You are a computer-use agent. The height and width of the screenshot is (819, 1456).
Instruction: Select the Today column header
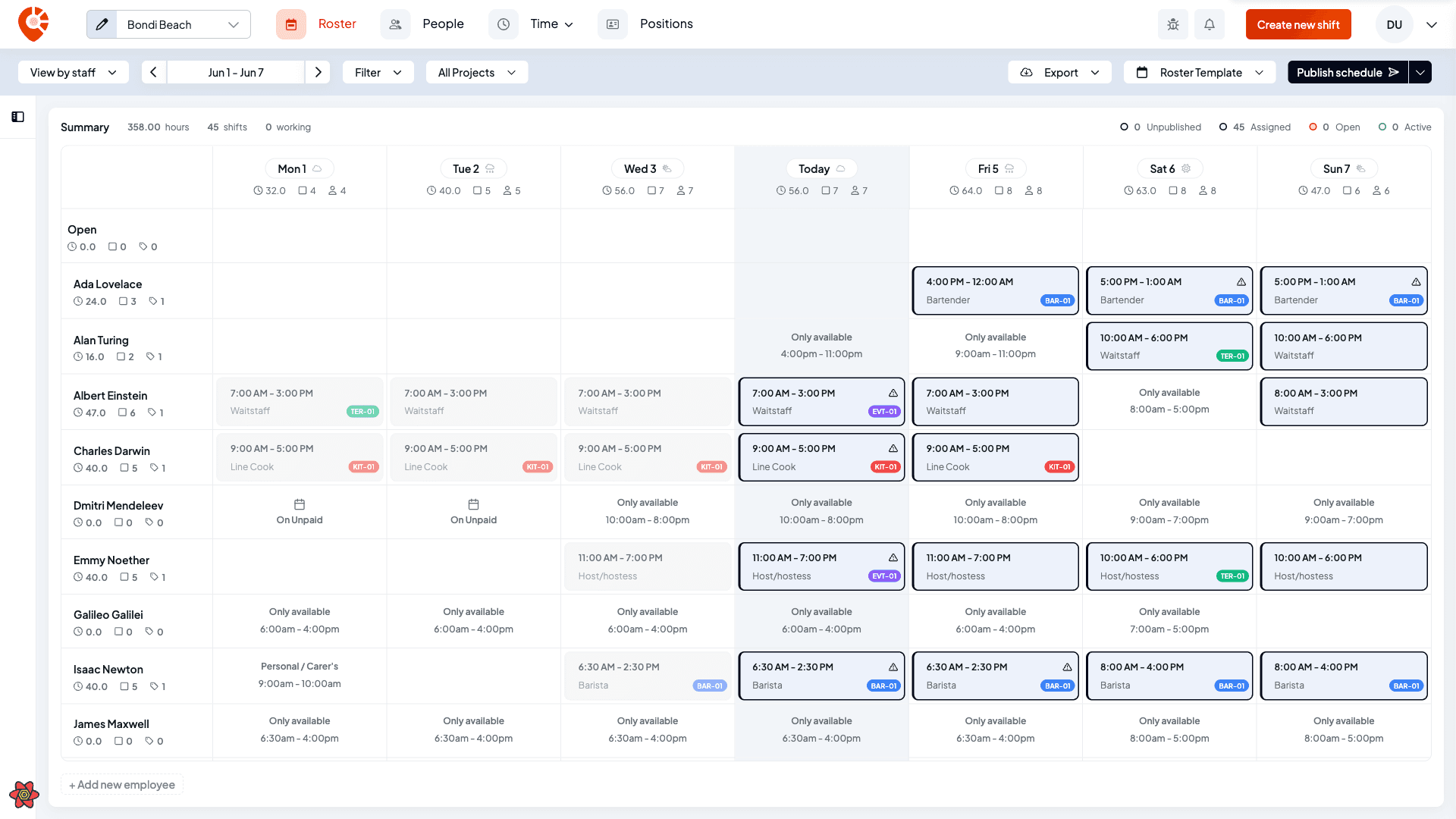click(x=821, y=168)
